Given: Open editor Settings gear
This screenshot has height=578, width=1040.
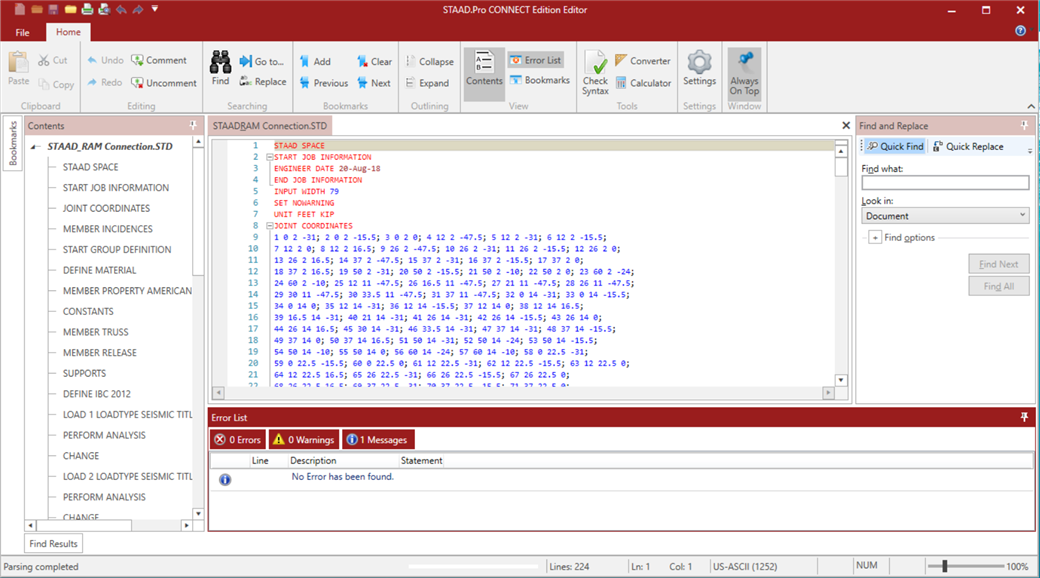Looking at the screenshot, I should (699, 68).
